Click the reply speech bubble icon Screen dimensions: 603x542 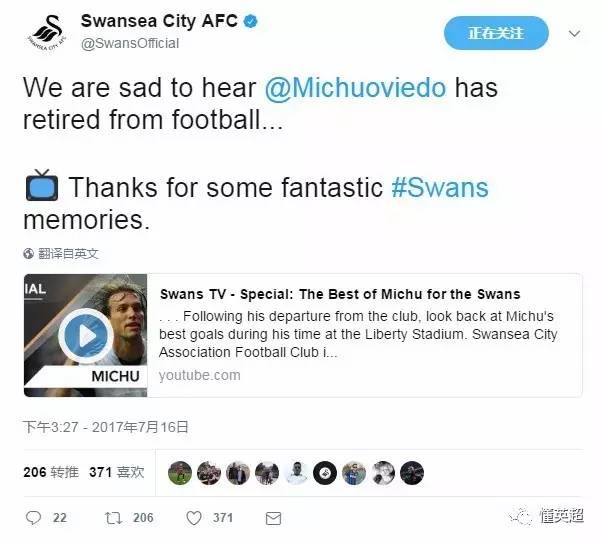click(33, 518)
